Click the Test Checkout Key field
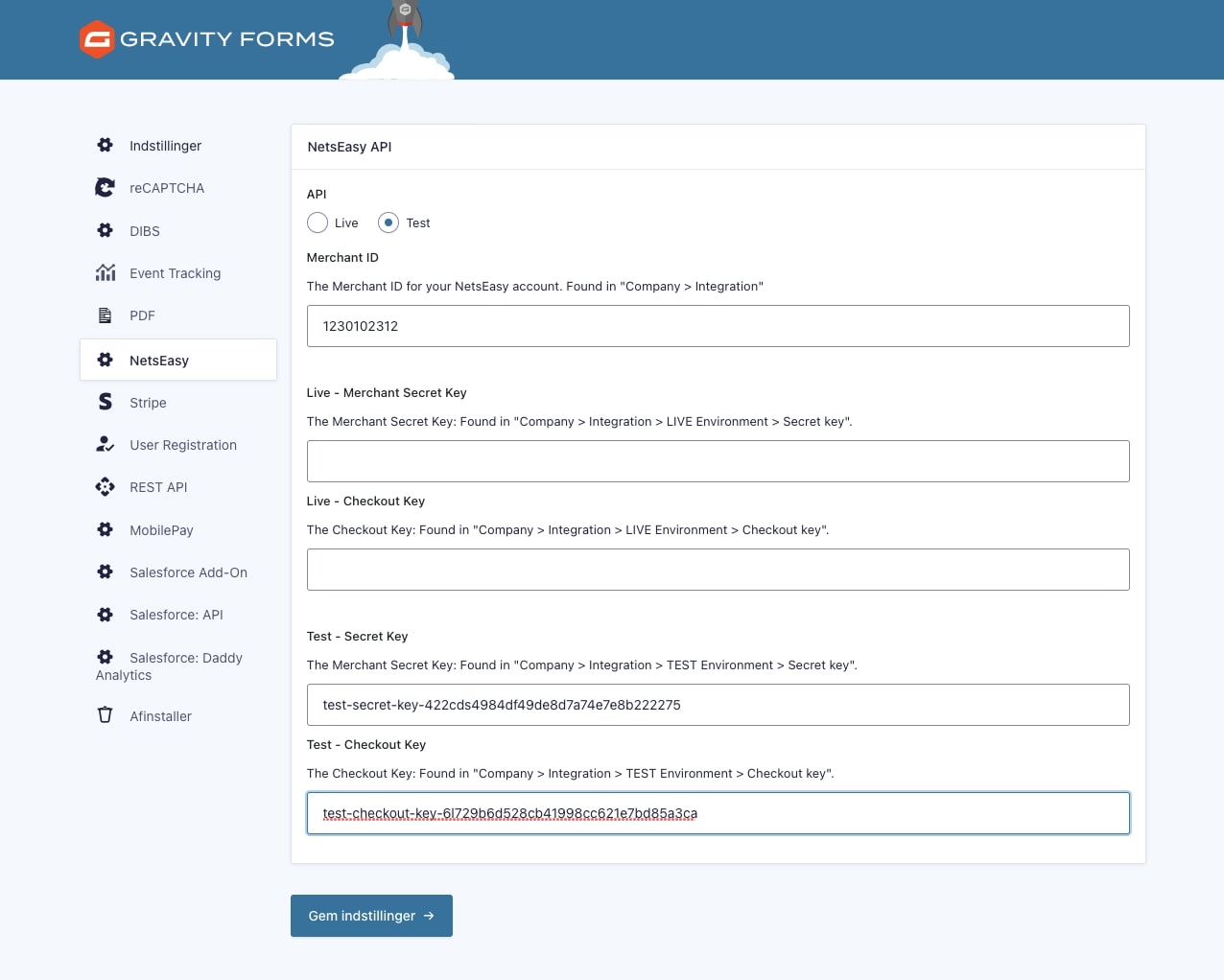The width and height of the screenshot is (1224, 980). (x=718, y=813)
